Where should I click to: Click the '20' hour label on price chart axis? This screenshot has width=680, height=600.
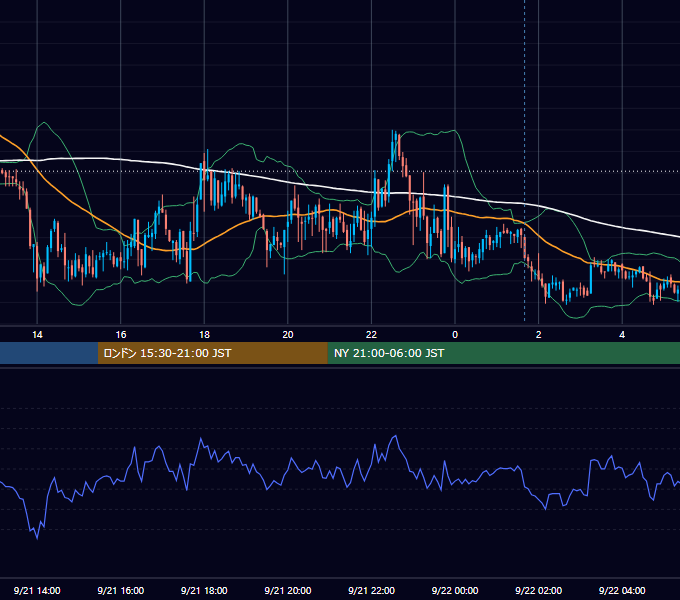[288, 335]
